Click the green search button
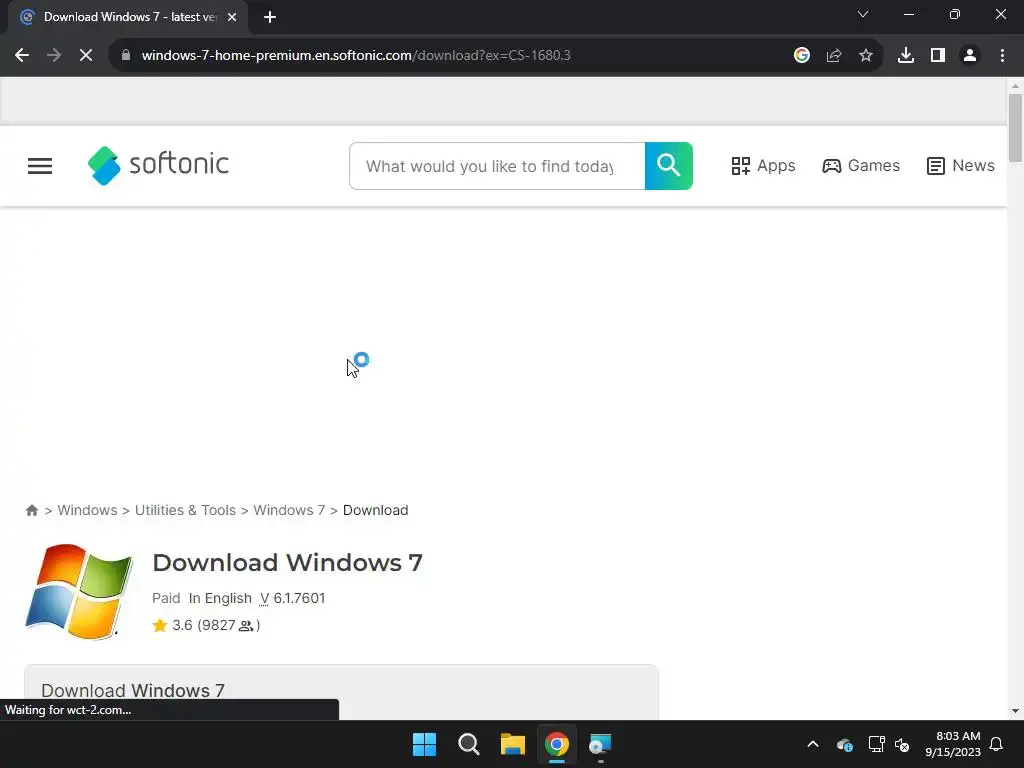Viewport: 1024px width, 768px height. coord(669,166)
